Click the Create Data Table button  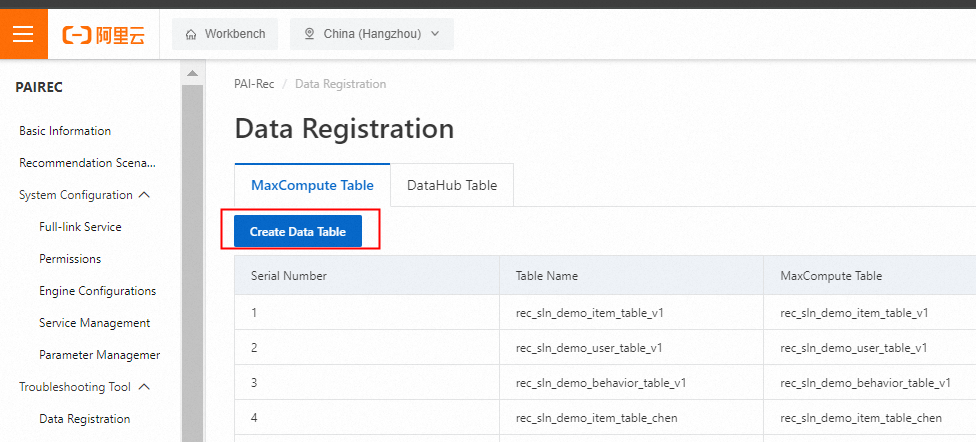(298, 231)
